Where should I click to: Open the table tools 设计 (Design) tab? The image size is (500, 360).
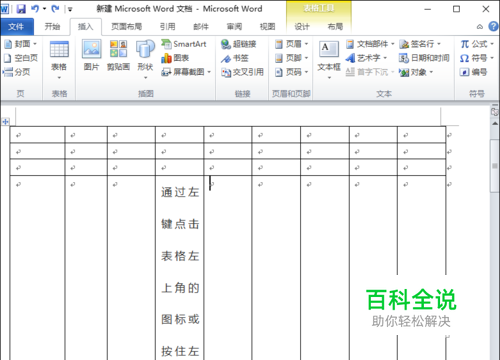(x=302, y=27)
